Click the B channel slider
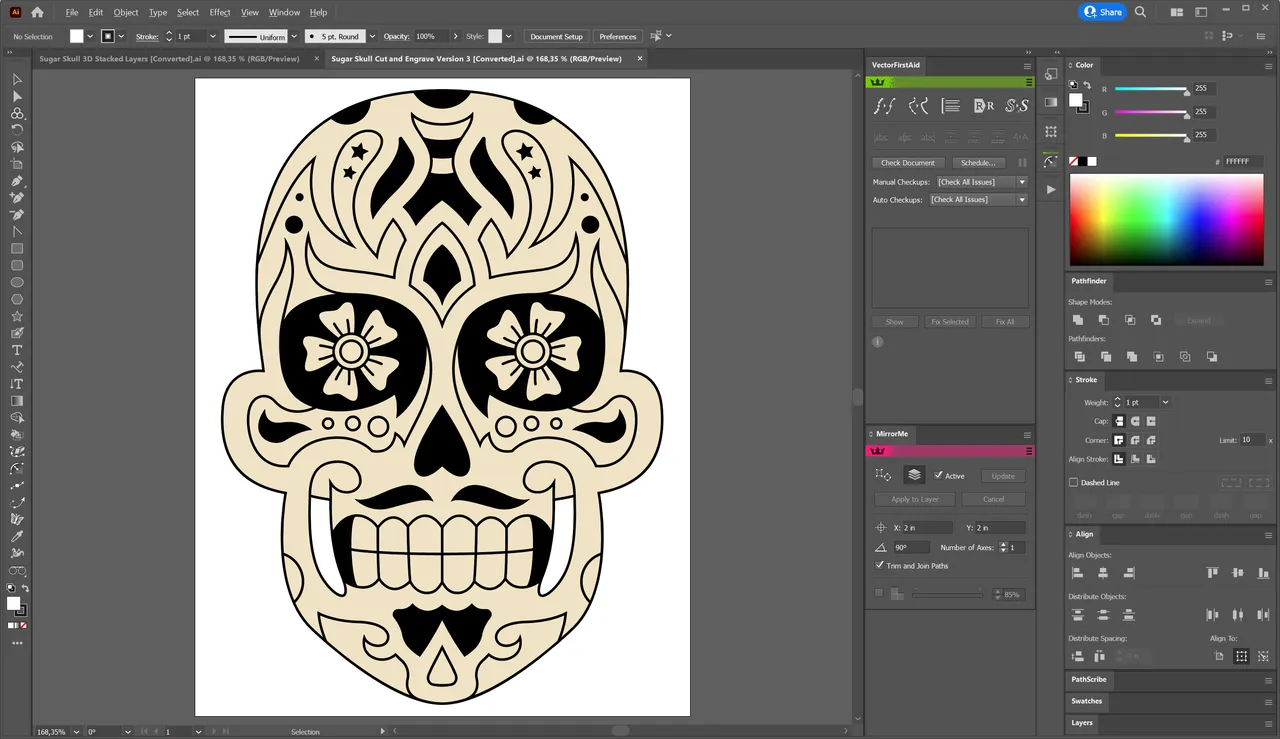The image size is (1280, 739). 1151,135
